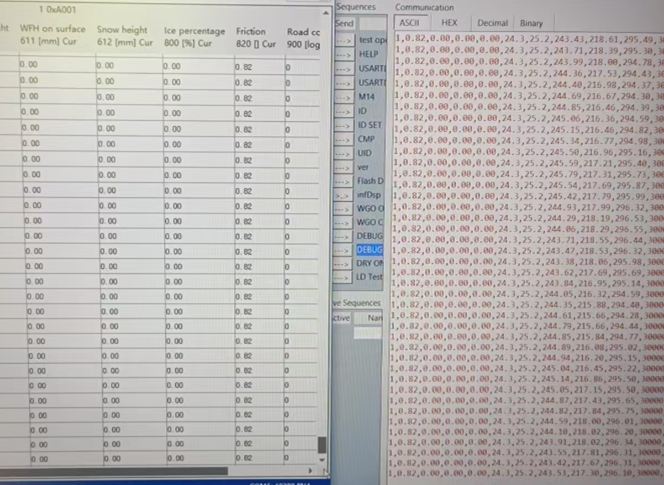Click the 'WFH on surface' column header

point(53,36)
